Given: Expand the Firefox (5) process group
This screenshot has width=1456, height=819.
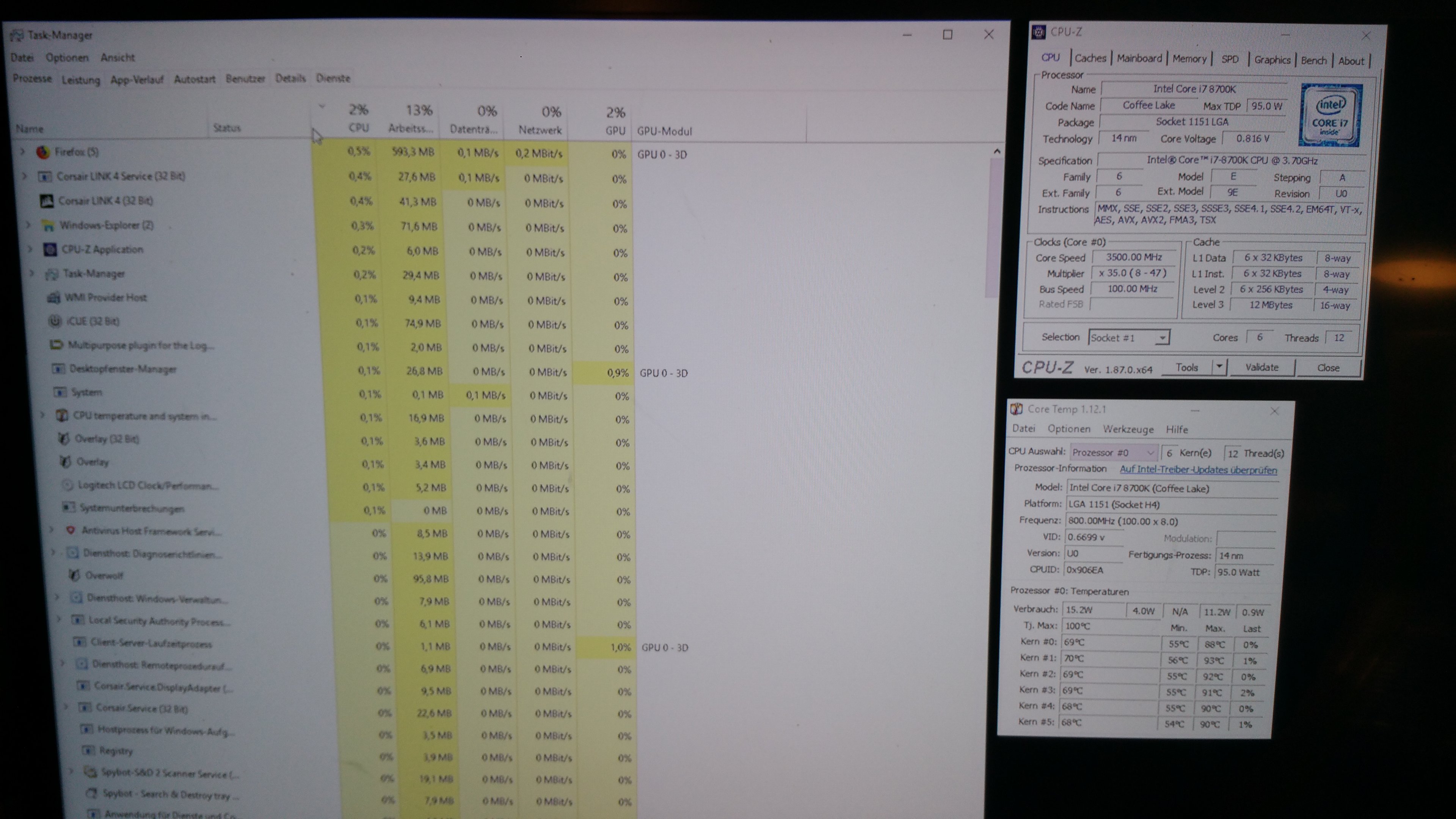Looking at the screenshot, I should pyautogui.click(x=23, y=152).
